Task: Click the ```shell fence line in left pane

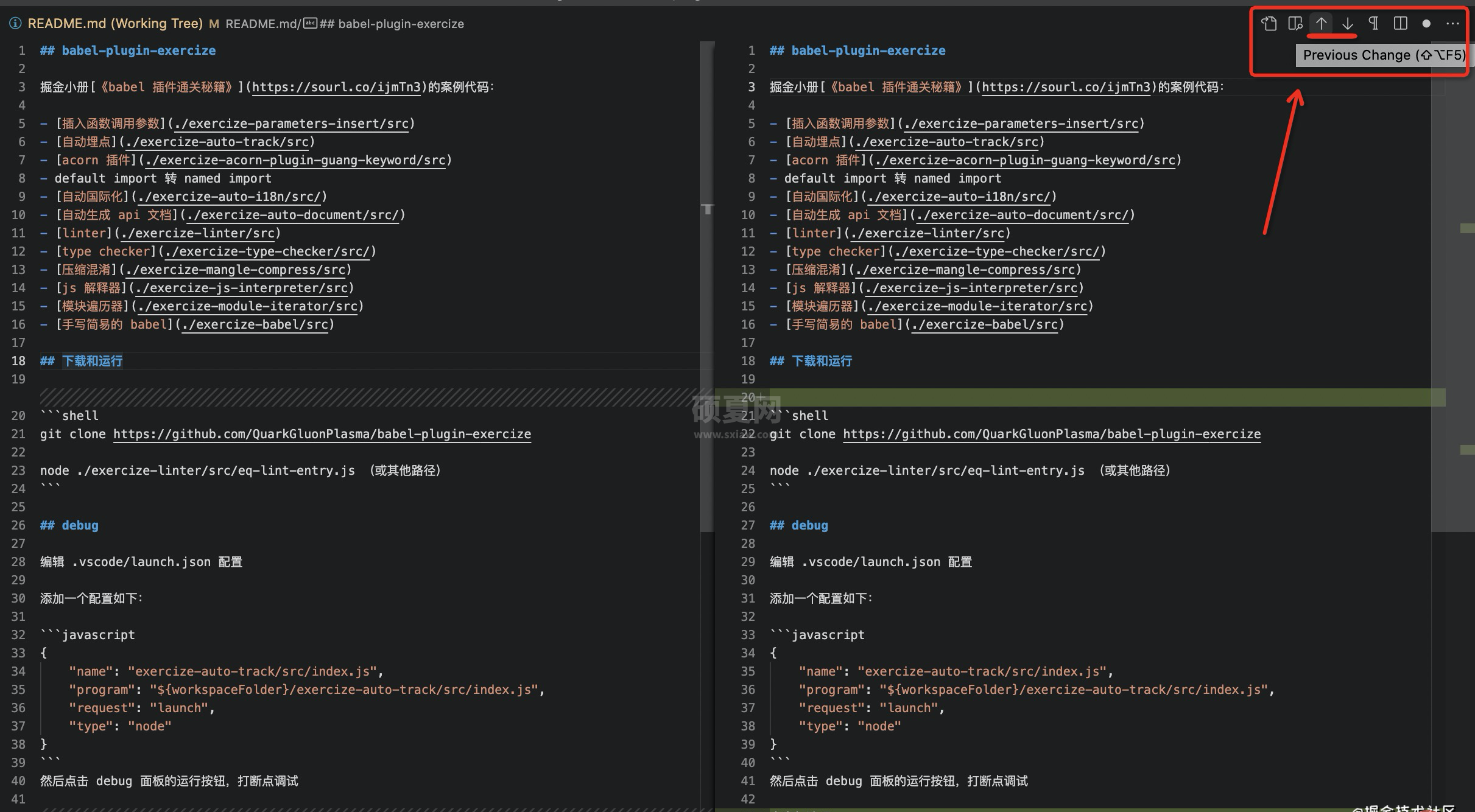Action: click(69, 416)
